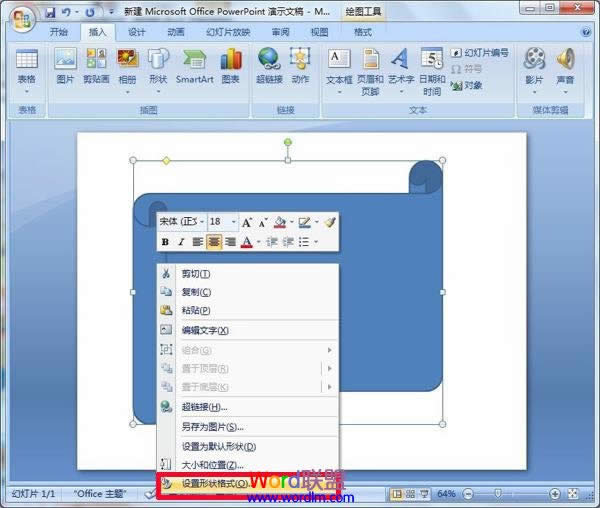The image size is (600, 508).
Task: Expand the 组合 (Group) submenu arrow
Action: click(x=329, y=350)
